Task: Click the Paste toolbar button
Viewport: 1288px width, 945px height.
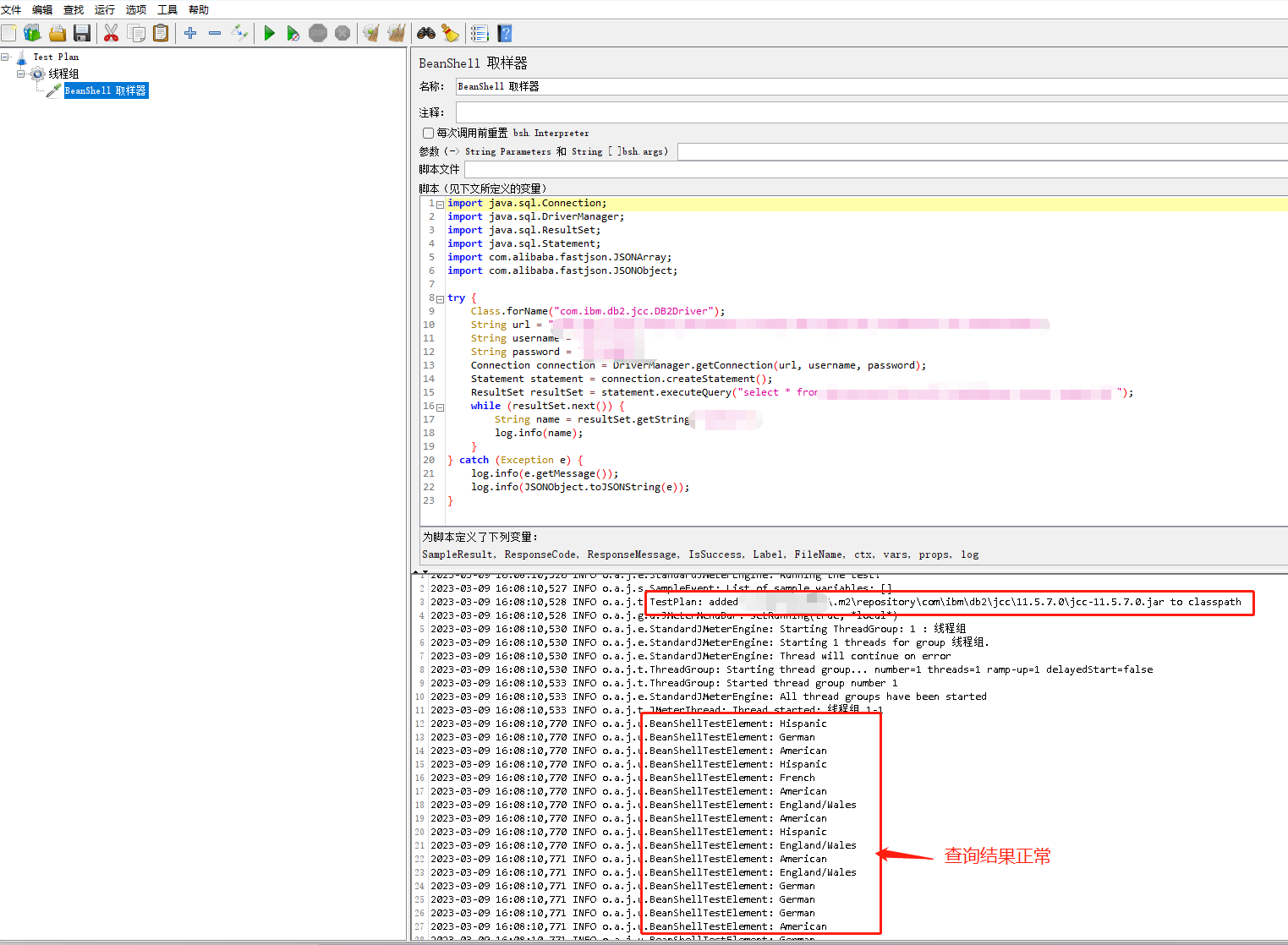Action: (x=161, y=33)
